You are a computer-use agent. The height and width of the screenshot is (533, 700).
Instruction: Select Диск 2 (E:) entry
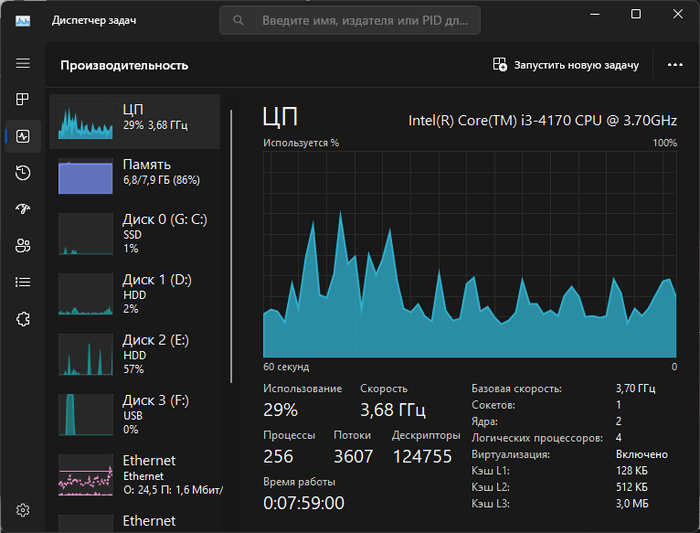pyautogui.click(x=135, y=354)
